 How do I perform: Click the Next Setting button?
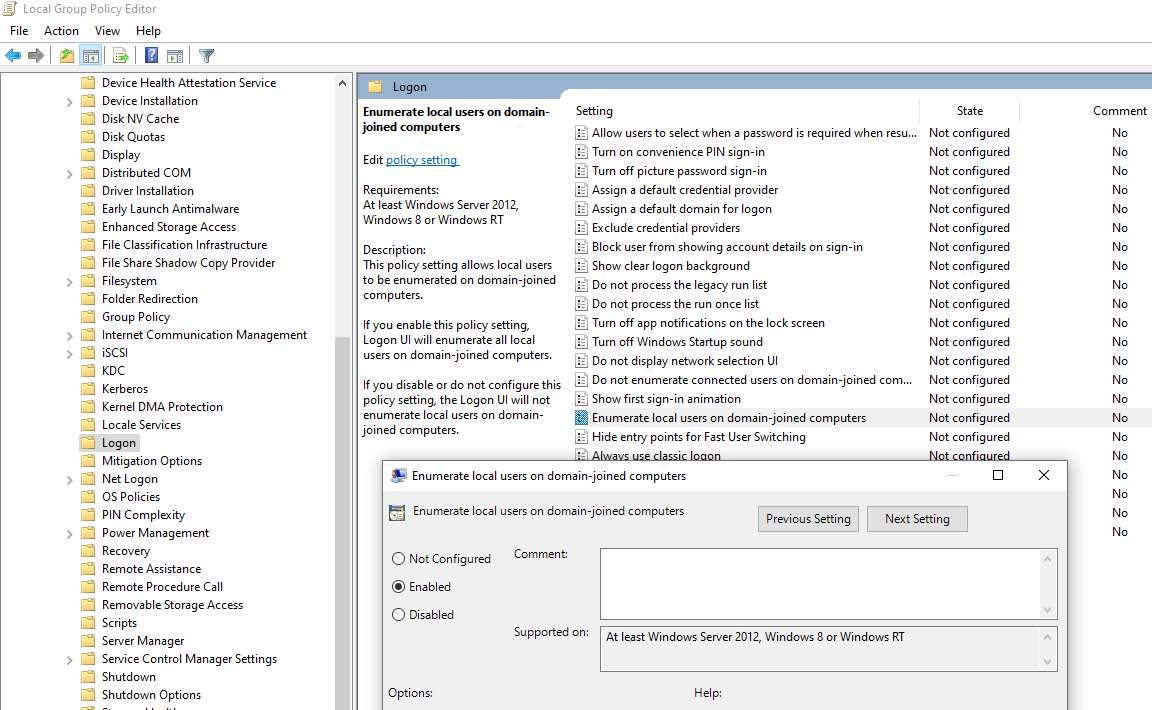click(x=916, y=519)
